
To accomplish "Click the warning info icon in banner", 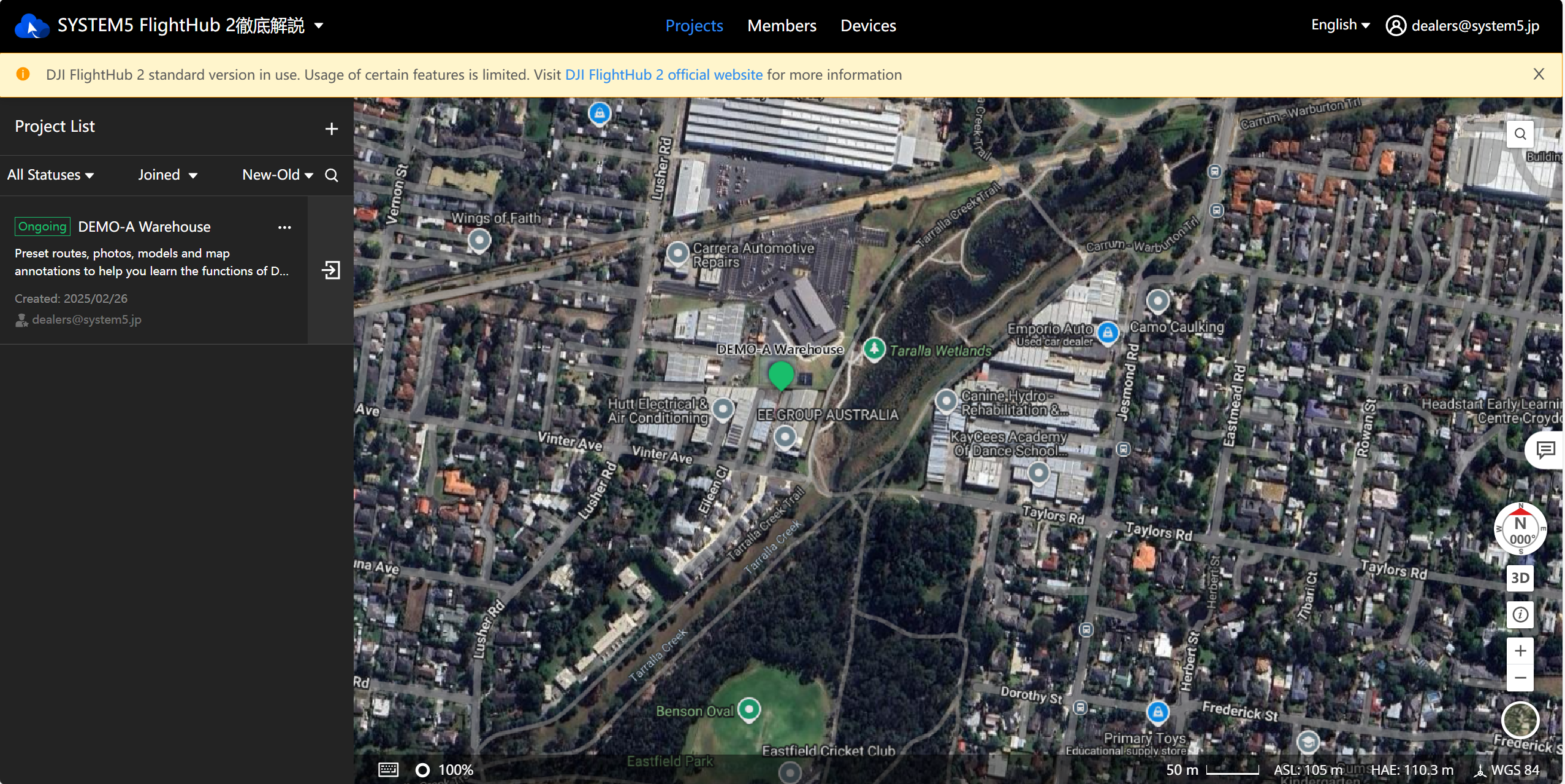I will click(23, 74).
